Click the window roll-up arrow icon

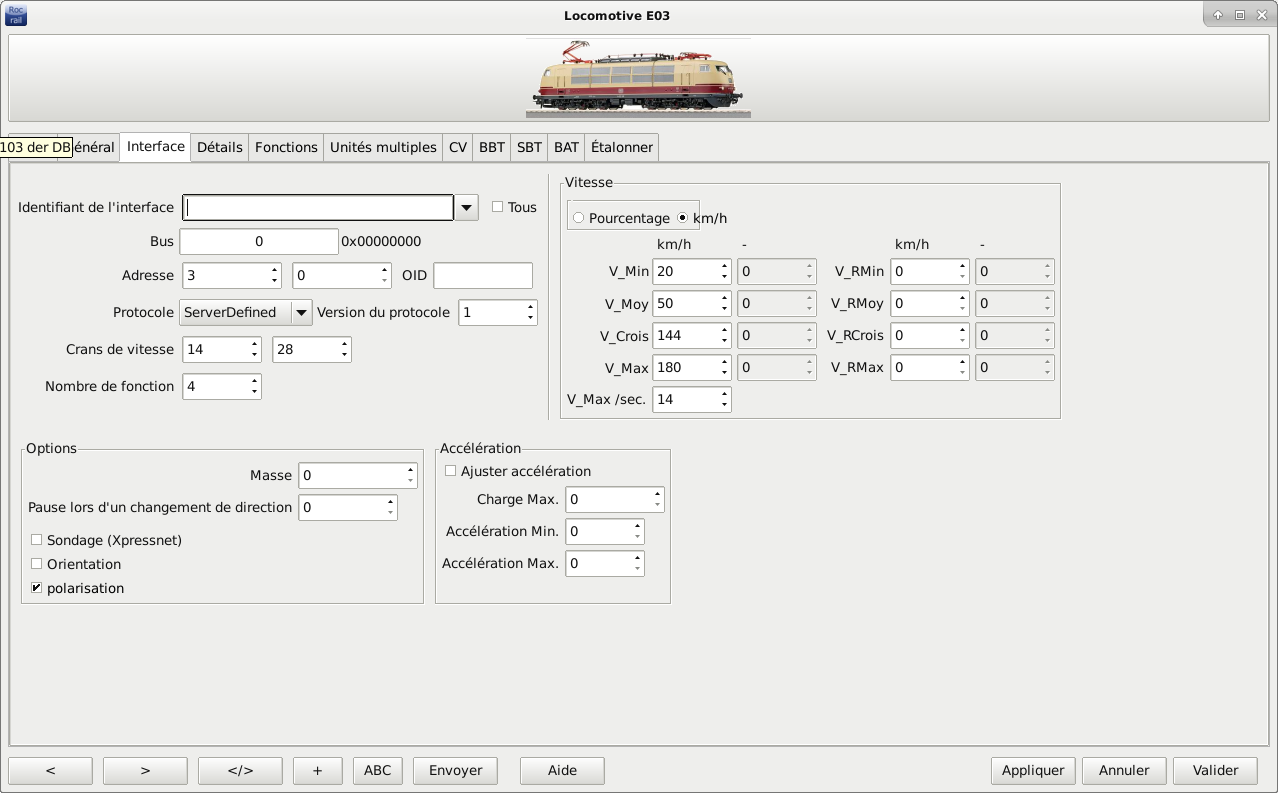pyautogui.click(x=1218, y=15)
